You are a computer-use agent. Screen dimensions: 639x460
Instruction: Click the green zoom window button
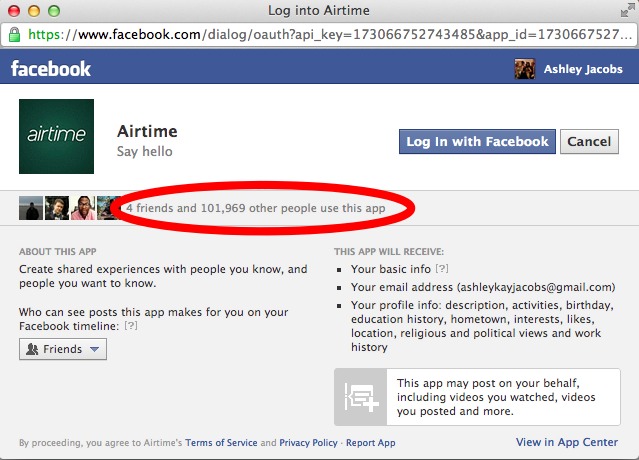pyautogui.click(x=54, y=11)
